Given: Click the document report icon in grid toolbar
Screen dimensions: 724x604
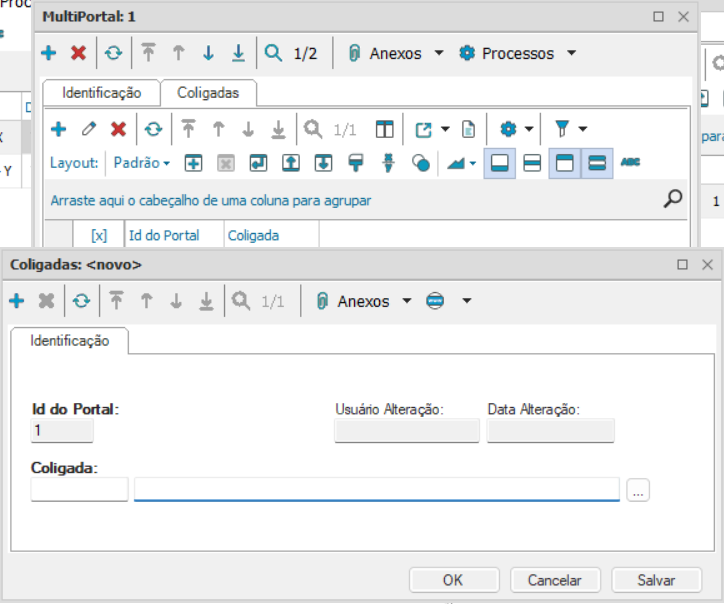Looking at the screenshot, I should pos(468,129).
